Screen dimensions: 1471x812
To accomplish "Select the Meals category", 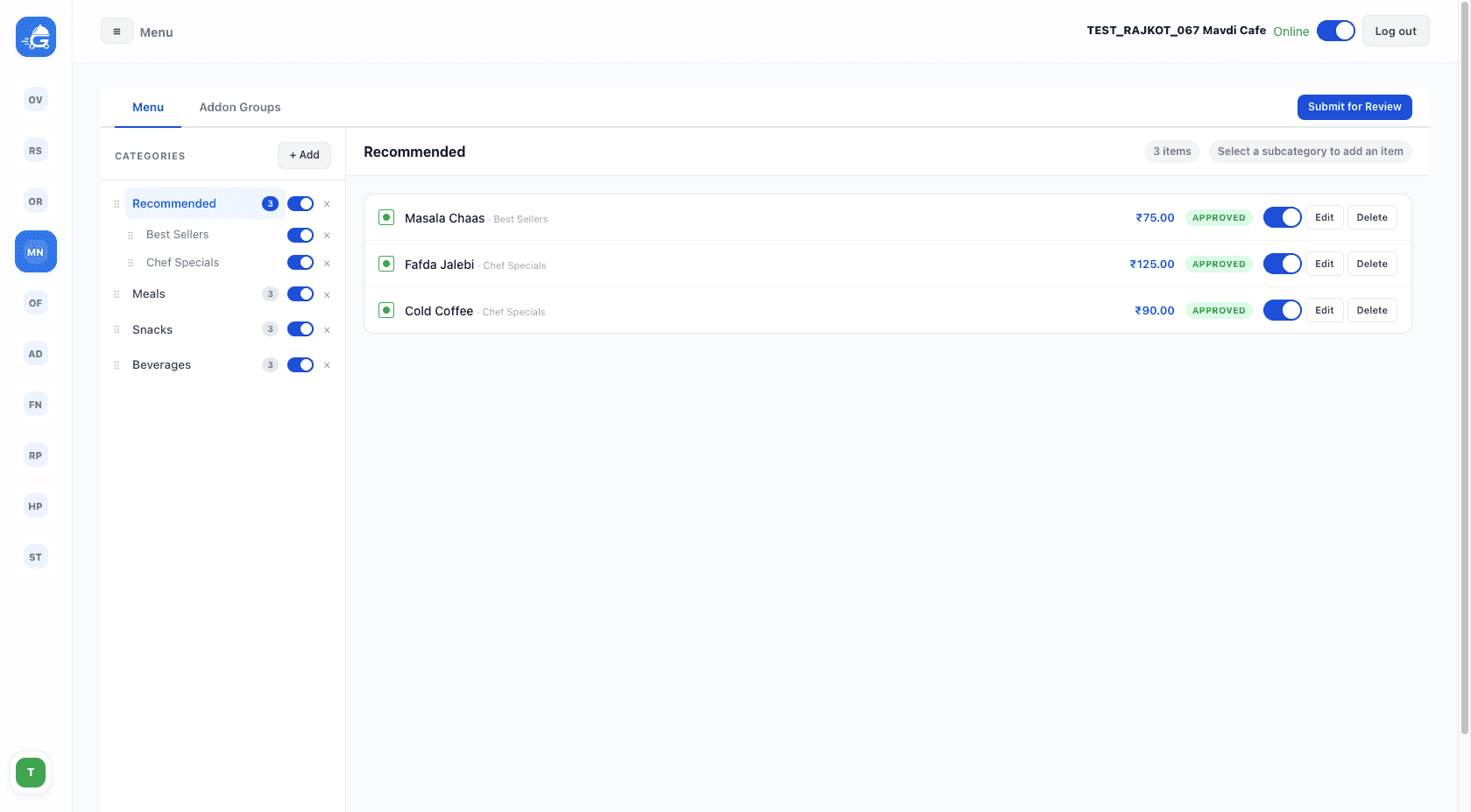I will [x=149, y=294].
